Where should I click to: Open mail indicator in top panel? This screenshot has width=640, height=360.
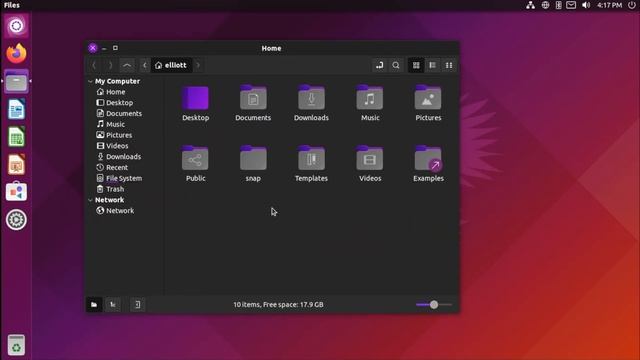571,5
